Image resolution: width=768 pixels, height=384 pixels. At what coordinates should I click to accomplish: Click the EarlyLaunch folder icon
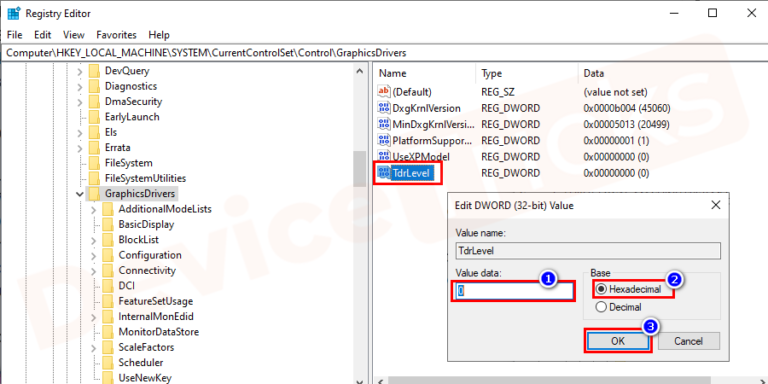94,117
